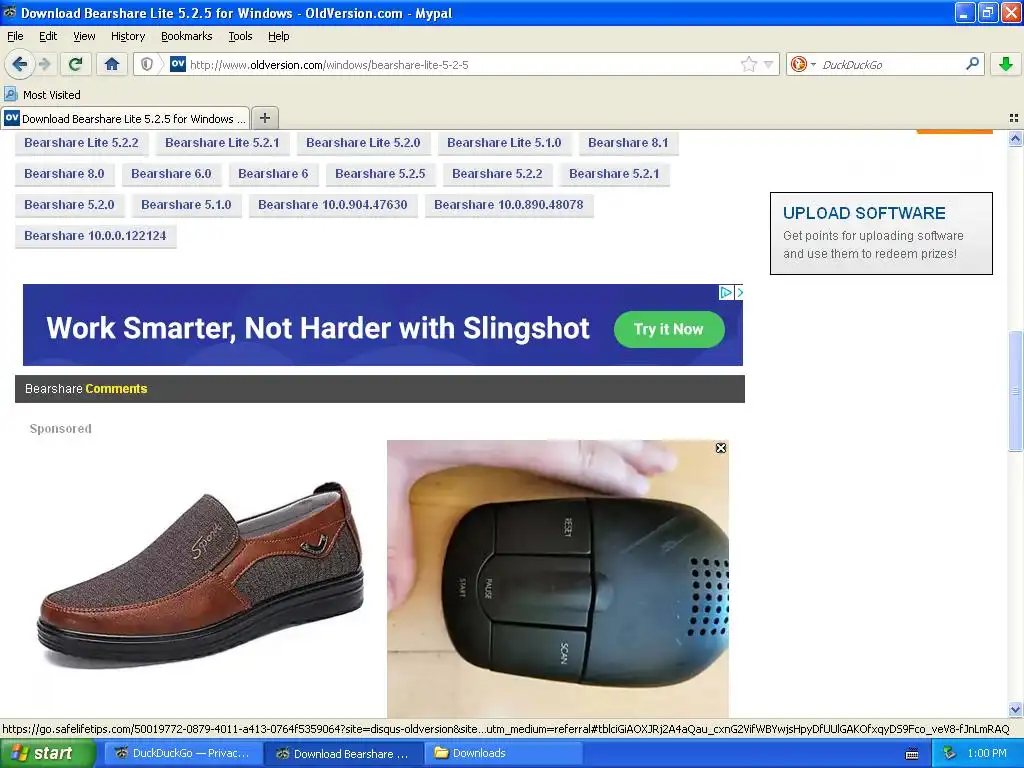Screen dimensions: 1024x768
Task: Click the 1:00 PM taskbar clock
Action: tap(987, 753)
